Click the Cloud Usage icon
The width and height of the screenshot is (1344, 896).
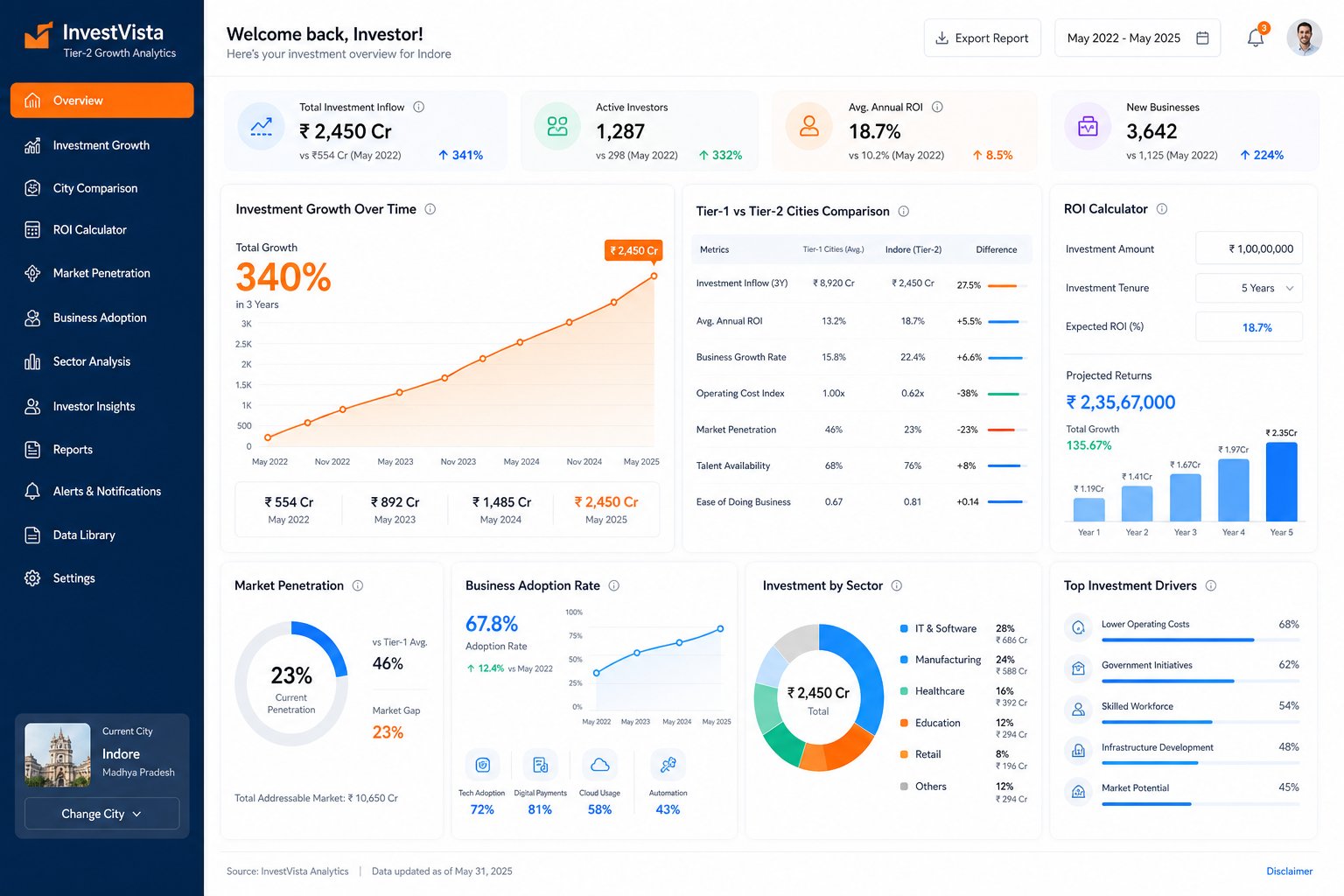pos(599,765)
